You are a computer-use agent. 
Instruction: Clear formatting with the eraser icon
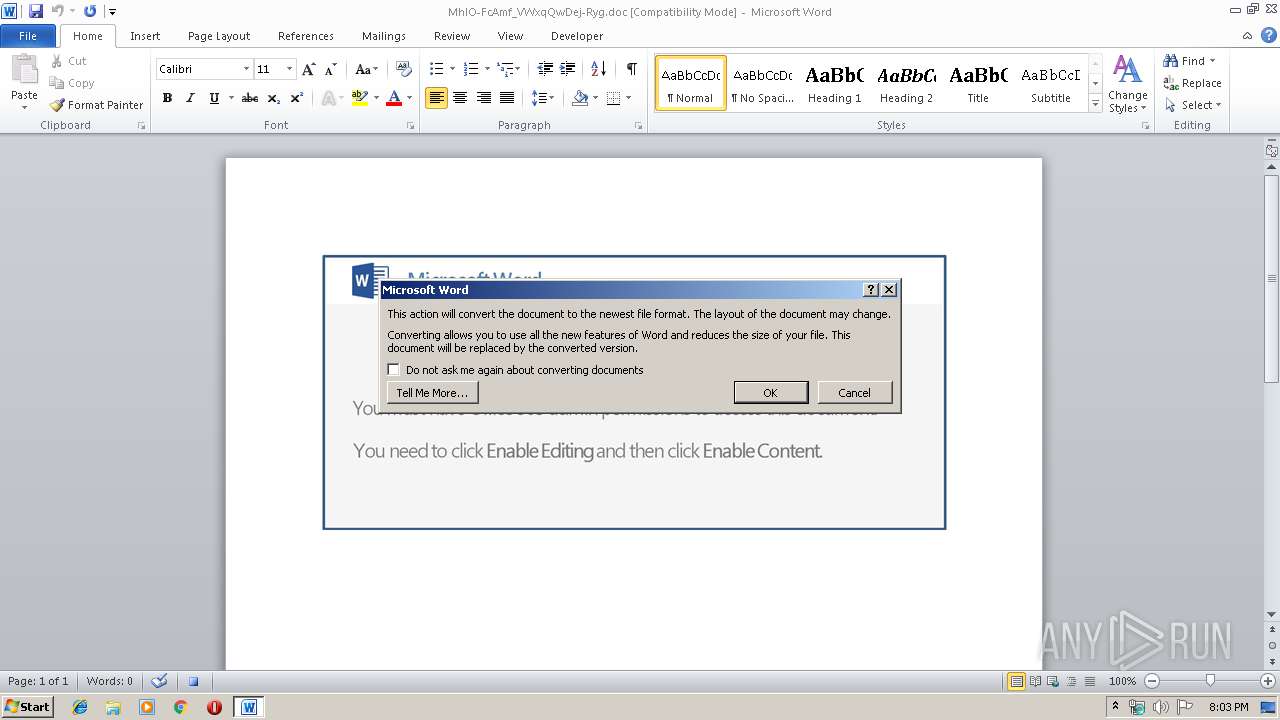click(x=404, y=69)
